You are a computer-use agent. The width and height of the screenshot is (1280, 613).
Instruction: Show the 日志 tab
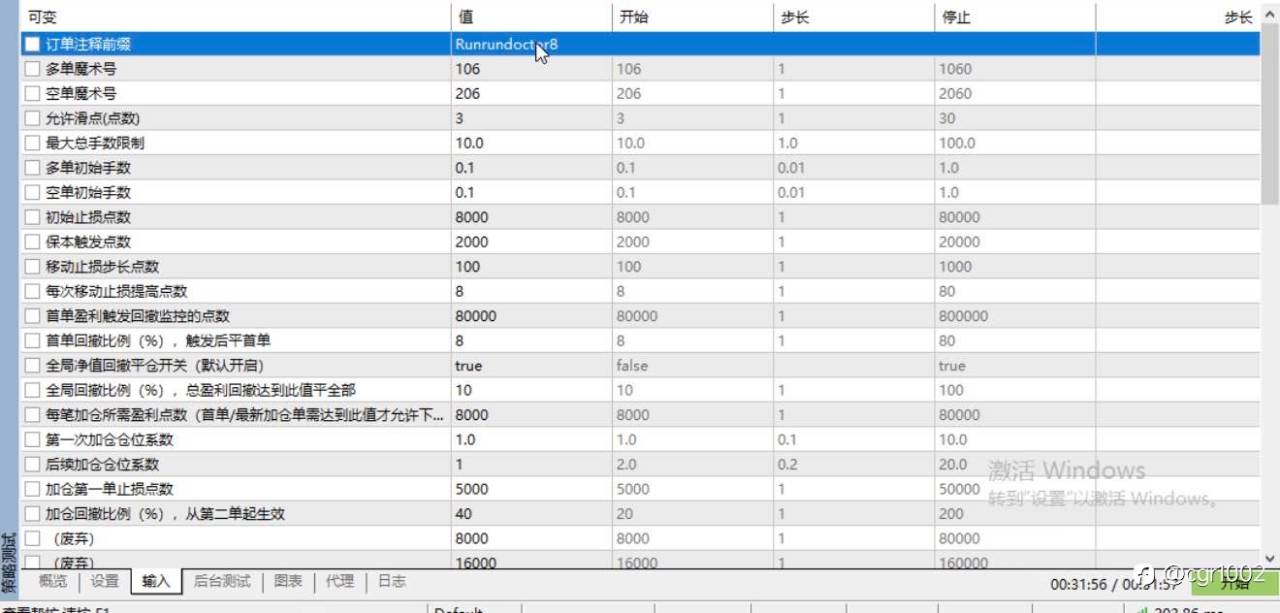pyautogui.click(x=392, y=581)
